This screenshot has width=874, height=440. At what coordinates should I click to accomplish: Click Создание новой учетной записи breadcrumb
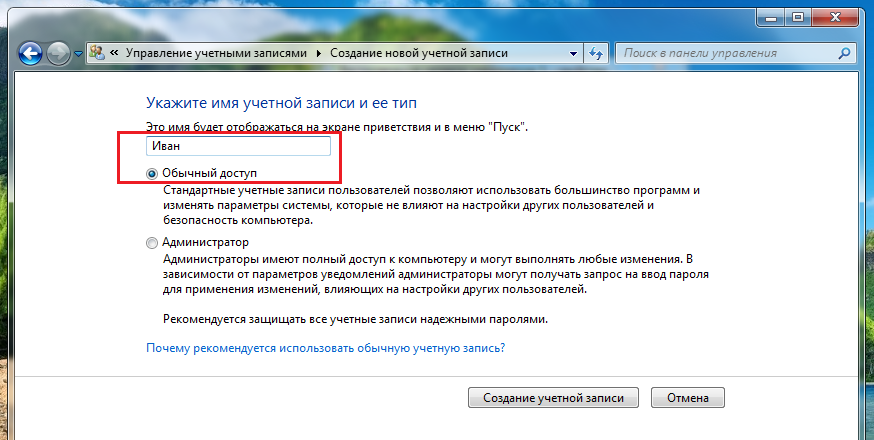click(x=418, y=52)
